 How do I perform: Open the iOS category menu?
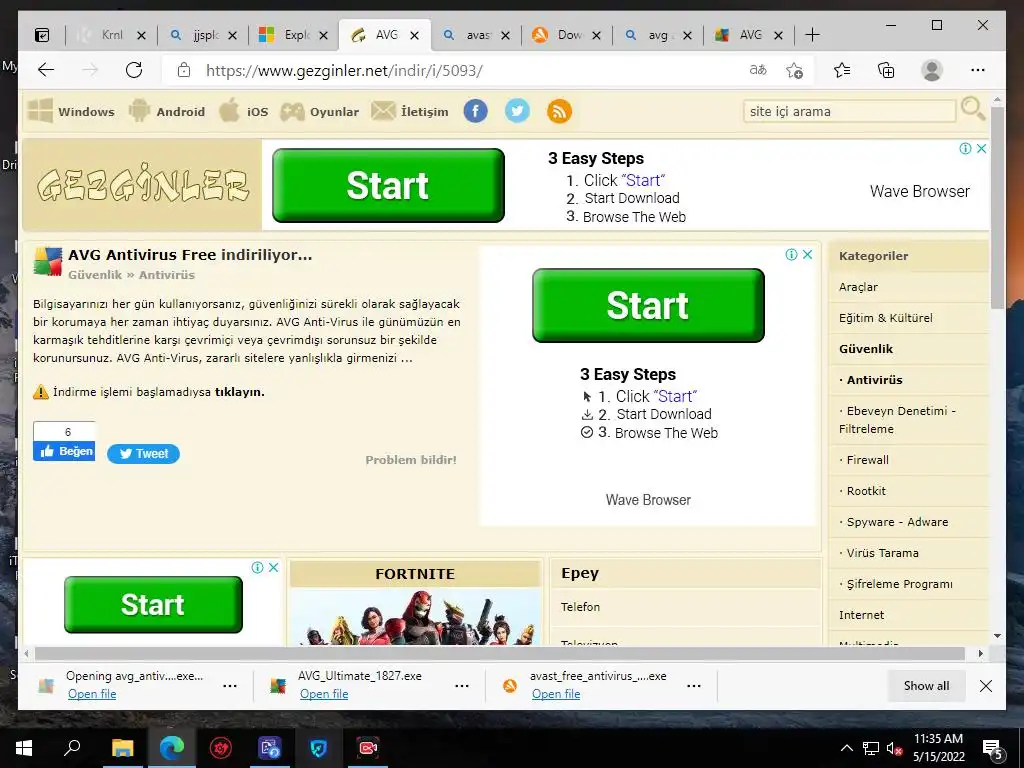(244, 111)
